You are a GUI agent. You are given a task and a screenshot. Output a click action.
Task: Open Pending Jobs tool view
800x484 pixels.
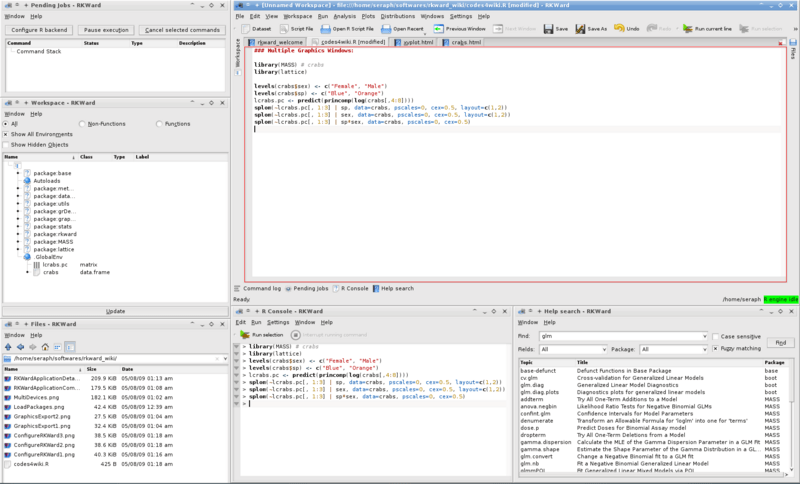(307, 289)
